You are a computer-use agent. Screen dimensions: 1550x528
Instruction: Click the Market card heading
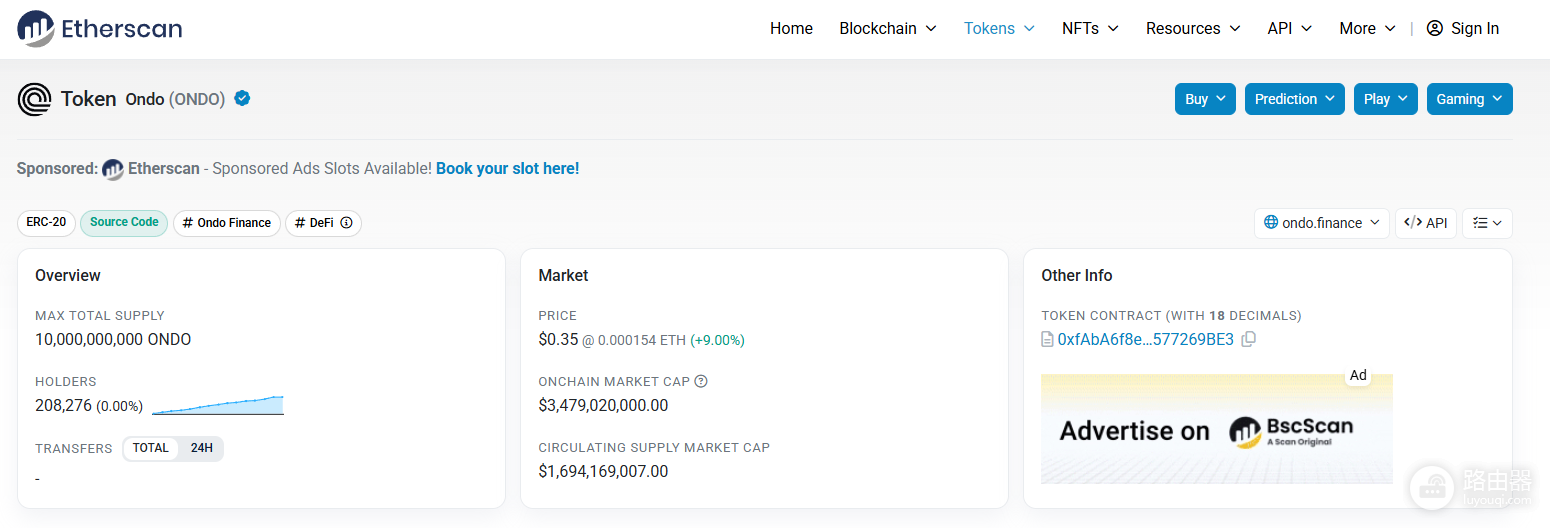click(563, 275)
